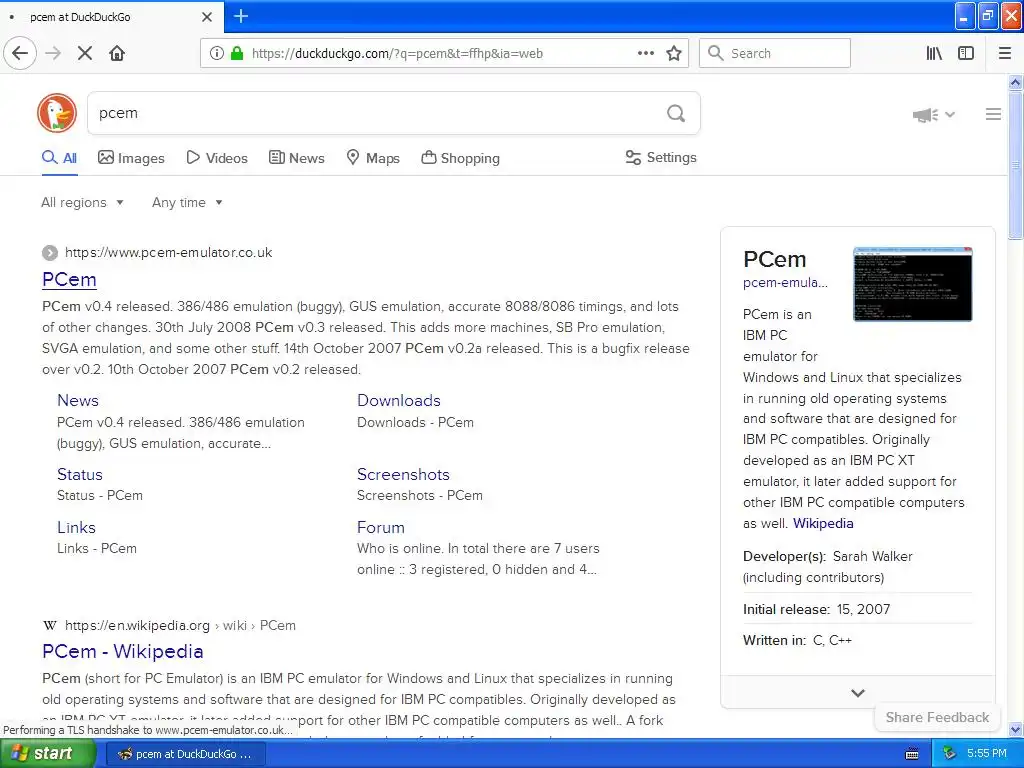Click 'Initial release: 15, 2007' text
Screen dimensions: 1024x768
click(x=816, y=609)
